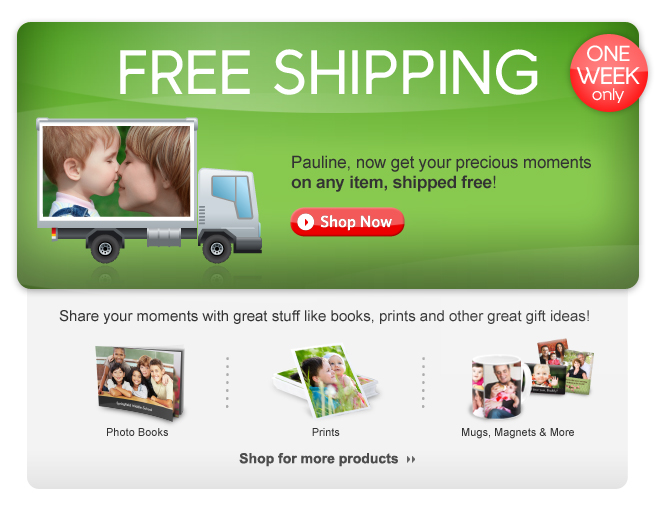Viewport: 655px width, 523px height.
Task: Click the red Shop Now button
Action: pyautogui.click(x=347, y=222)
